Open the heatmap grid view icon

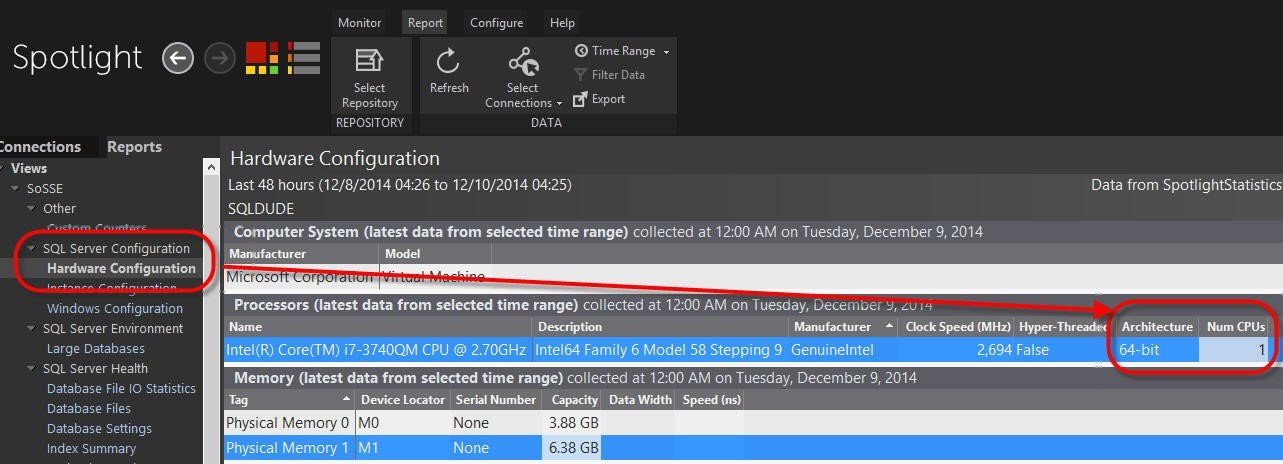pos(262,58)
